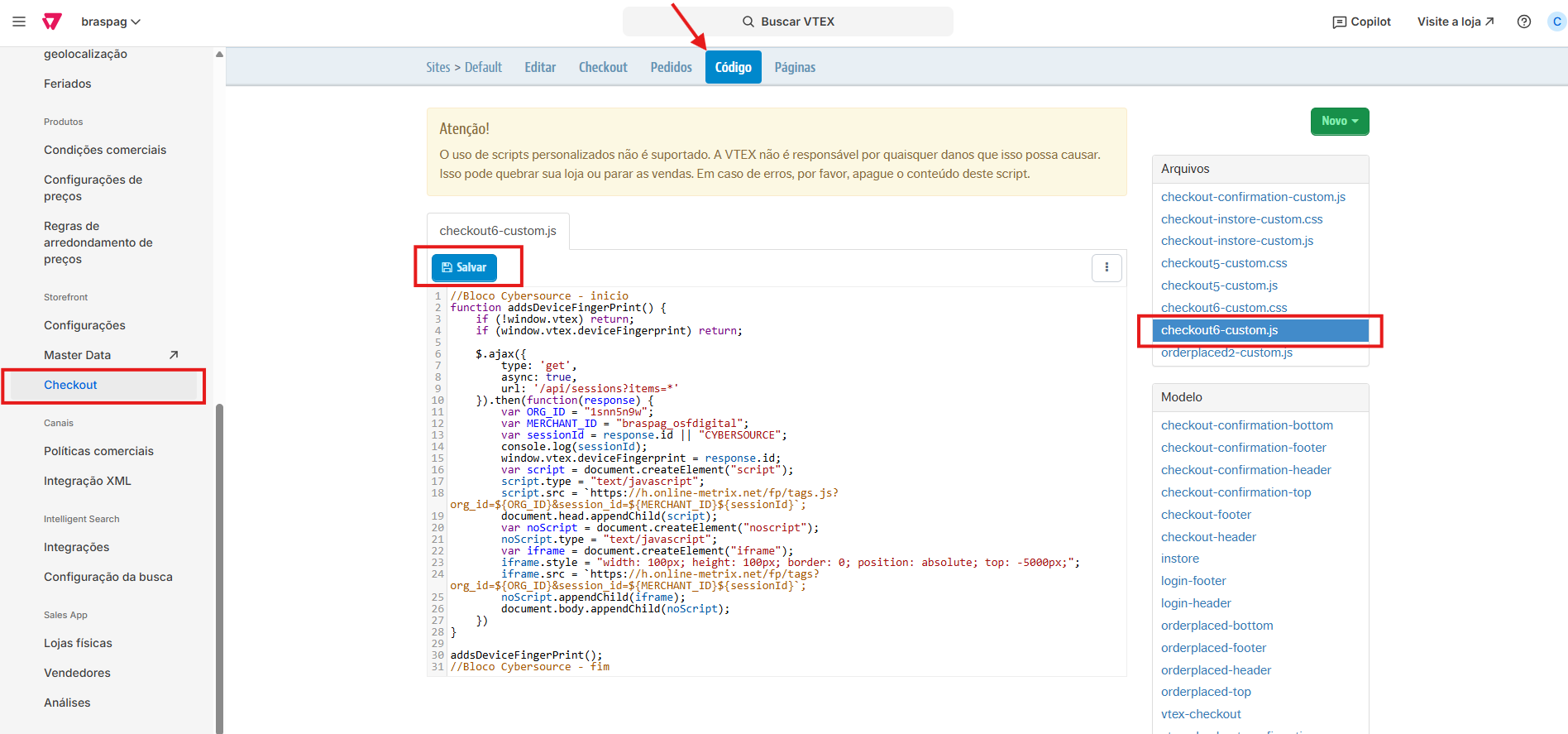Open checkout-confirmation-custom.js file
This screenshot has height=734, width=1568.
tap(1253, 197)
